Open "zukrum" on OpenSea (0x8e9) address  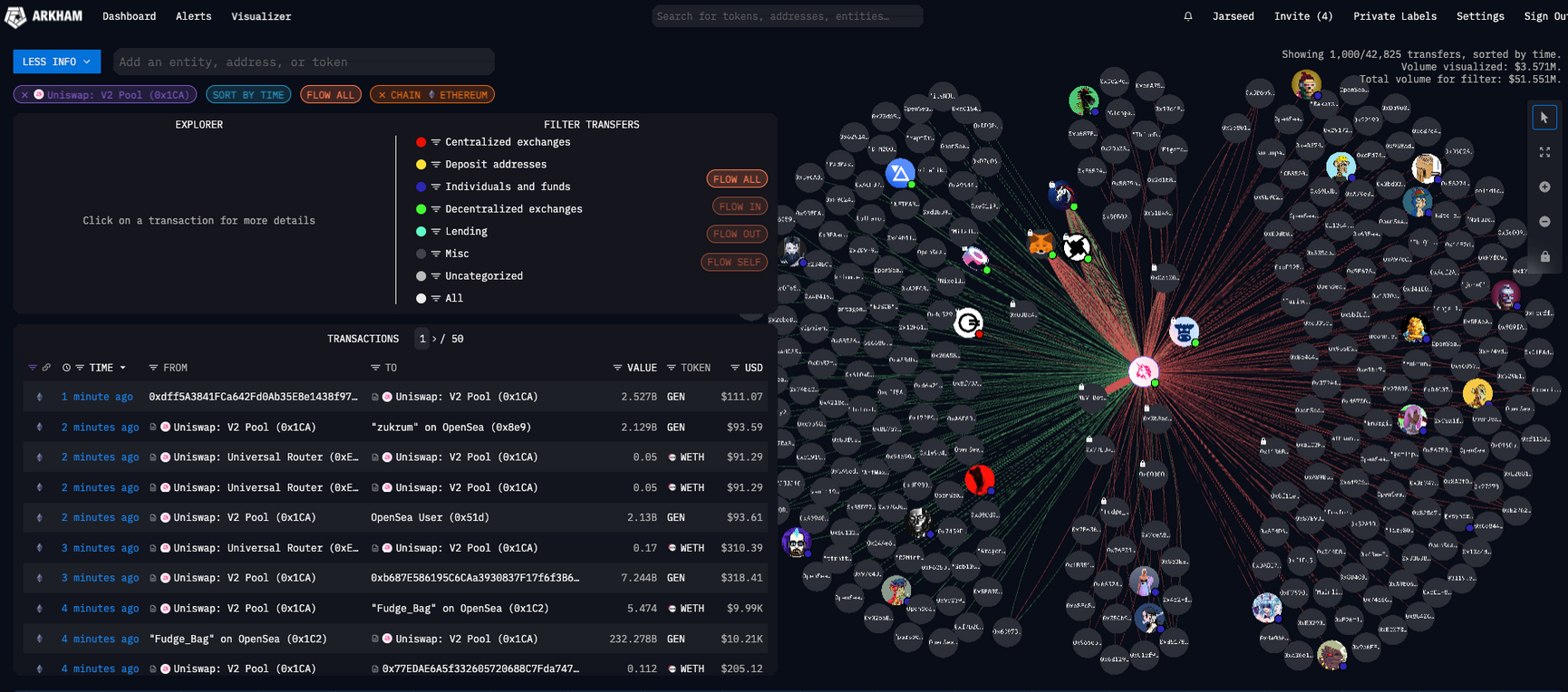[x=451, y=428]
